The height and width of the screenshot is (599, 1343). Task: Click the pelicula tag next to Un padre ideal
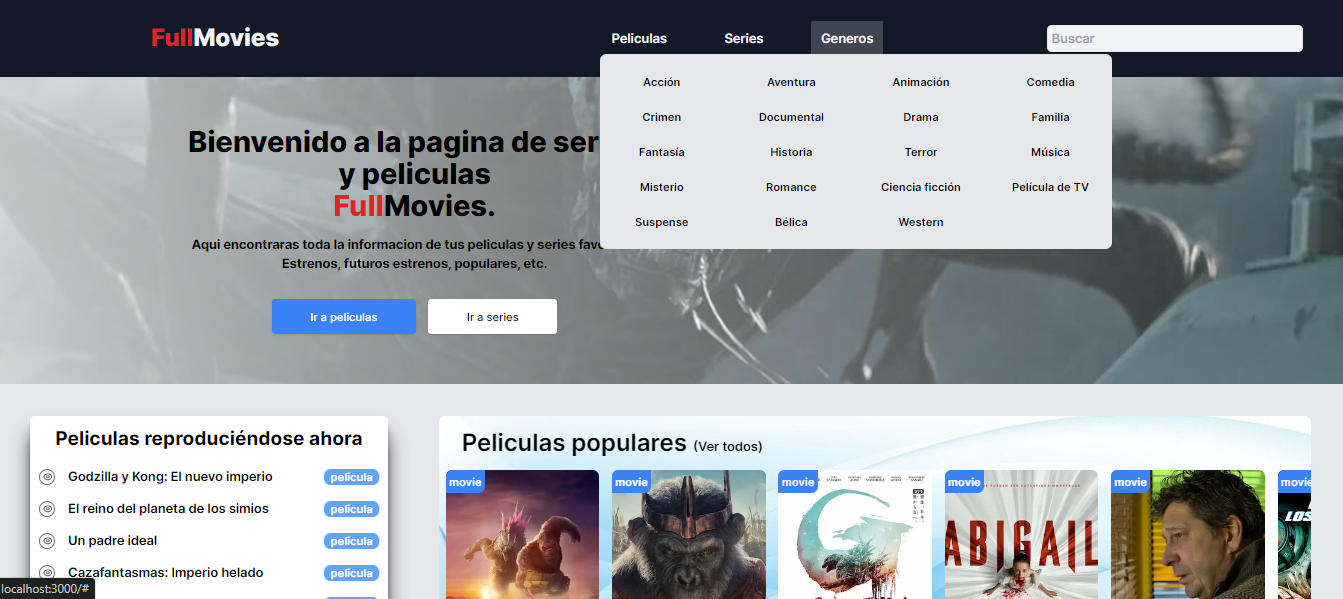(x=351, y=541)
